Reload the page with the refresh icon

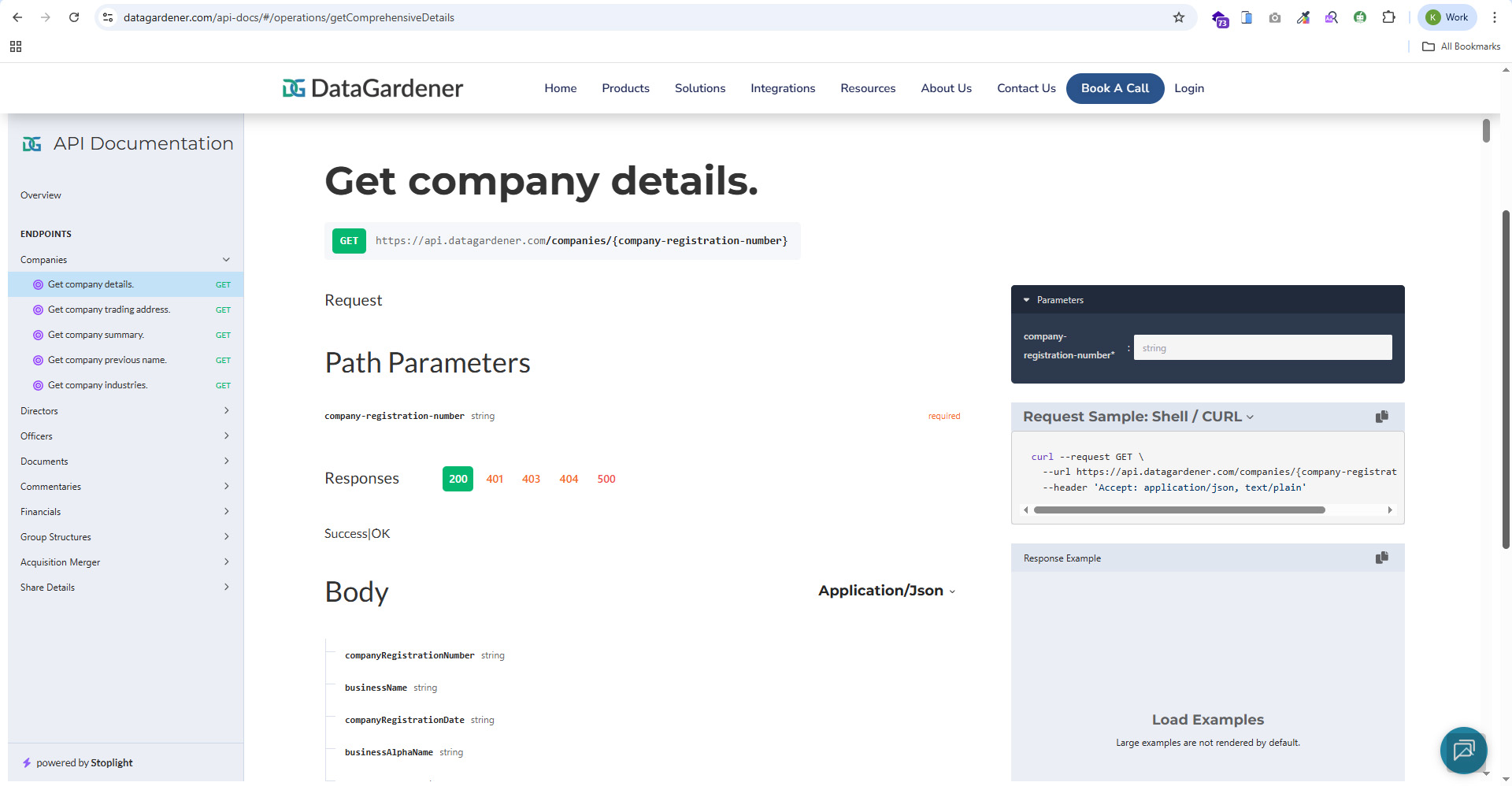point(74,17)
